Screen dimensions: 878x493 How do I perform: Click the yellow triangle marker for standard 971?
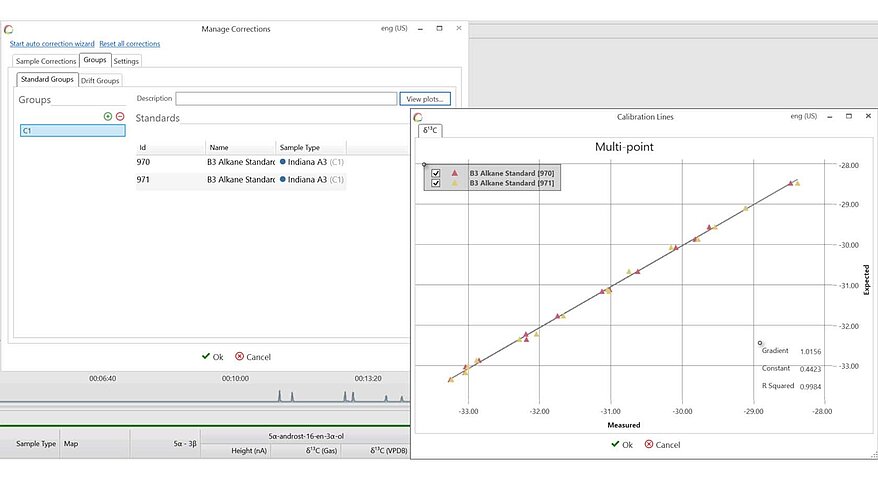click(455, 183)
